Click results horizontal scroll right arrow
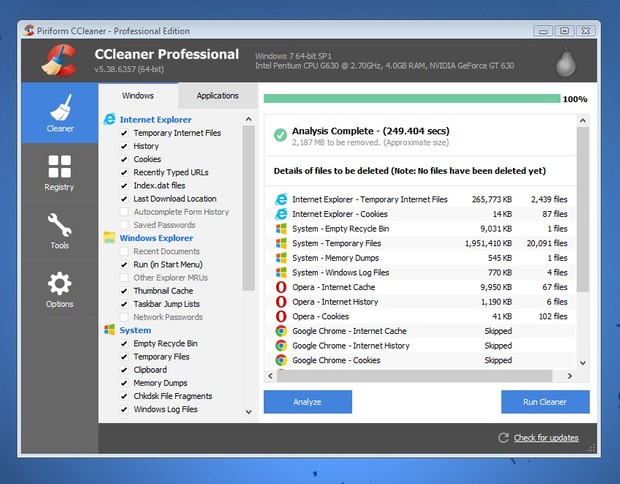The image size is (620, 484). coord(570,376)
